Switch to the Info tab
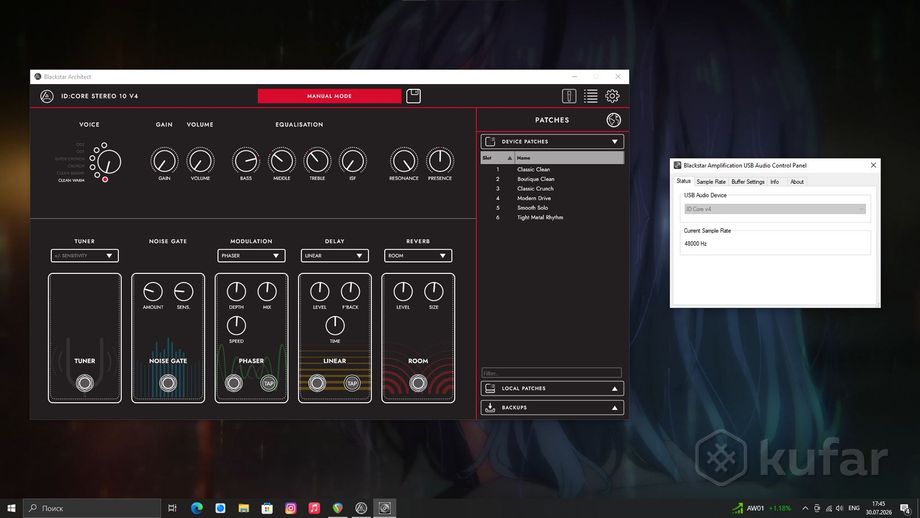The width and height of the screenshot is (920, 518). [x=774, y=182]
